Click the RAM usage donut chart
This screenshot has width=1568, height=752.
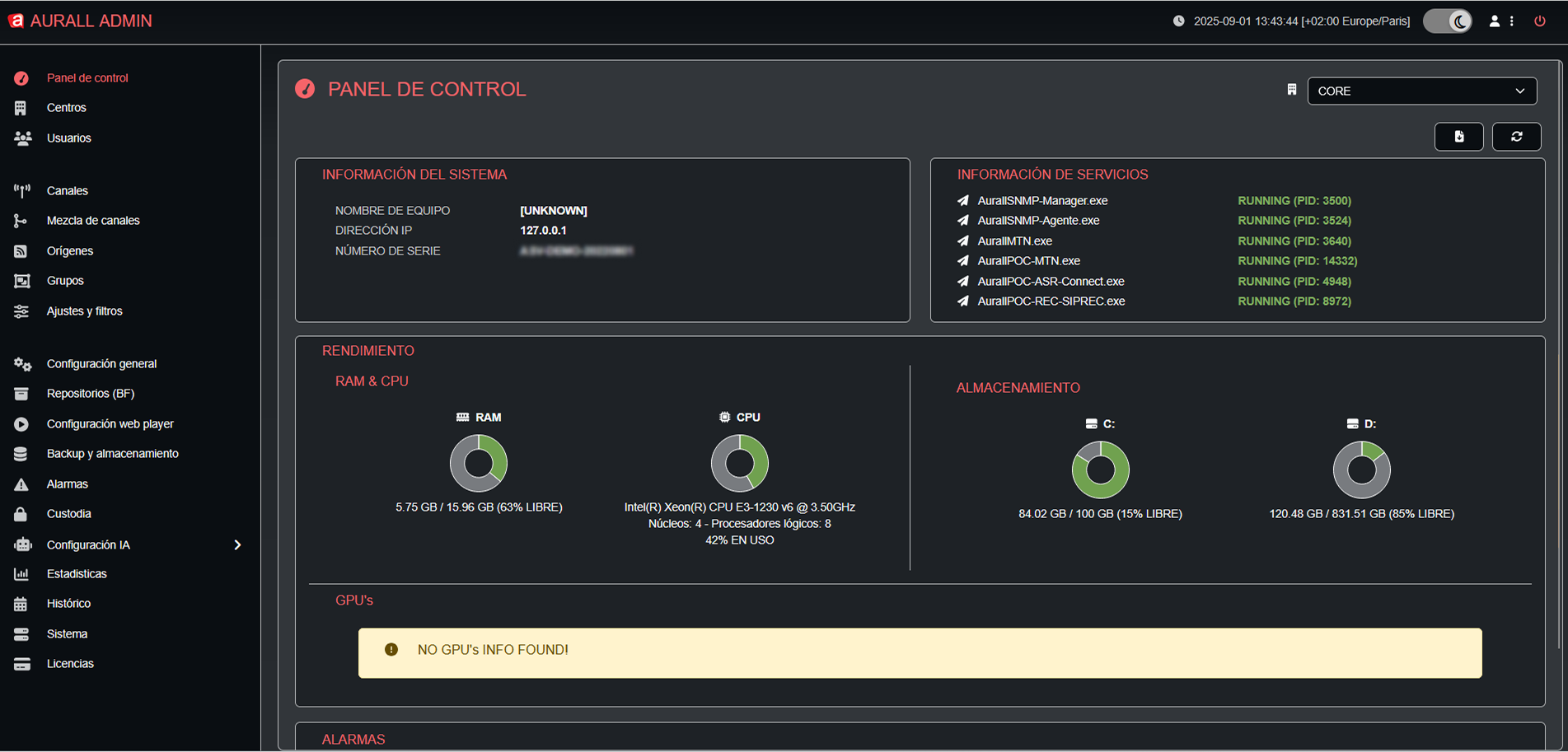point(478,463)
